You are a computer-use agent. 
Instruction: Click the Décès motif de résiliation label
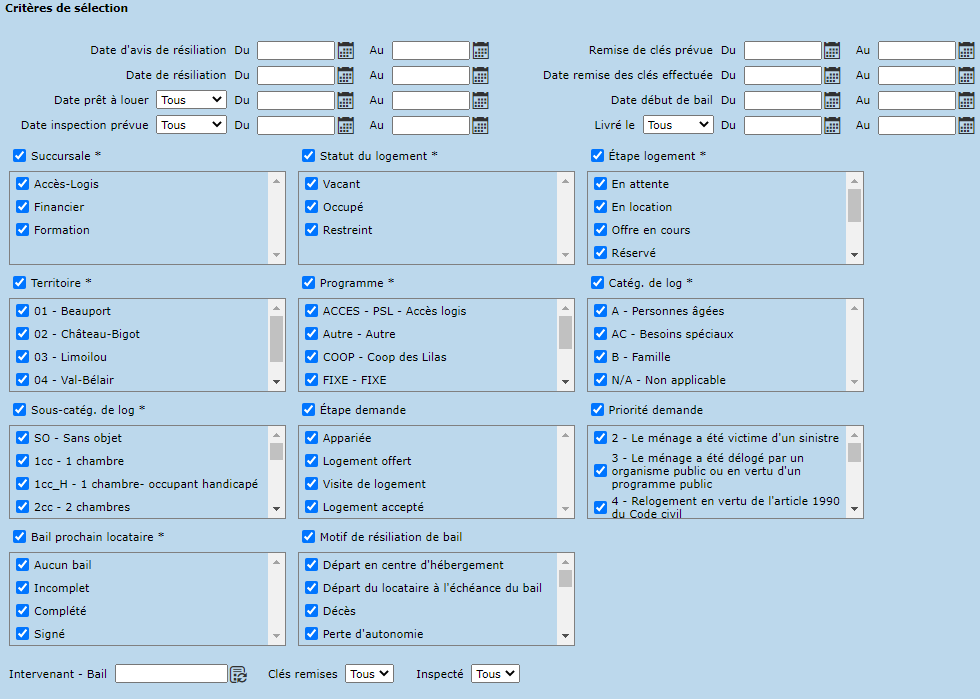(338, 611)
